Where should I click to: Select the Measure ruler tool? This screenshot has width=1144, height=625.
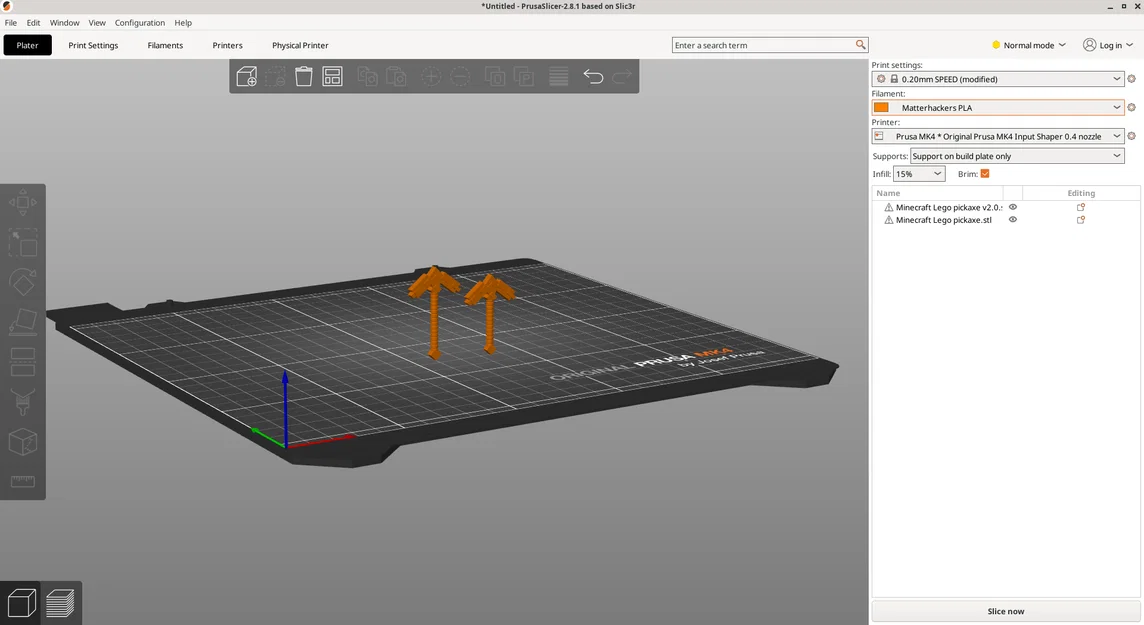23,481
